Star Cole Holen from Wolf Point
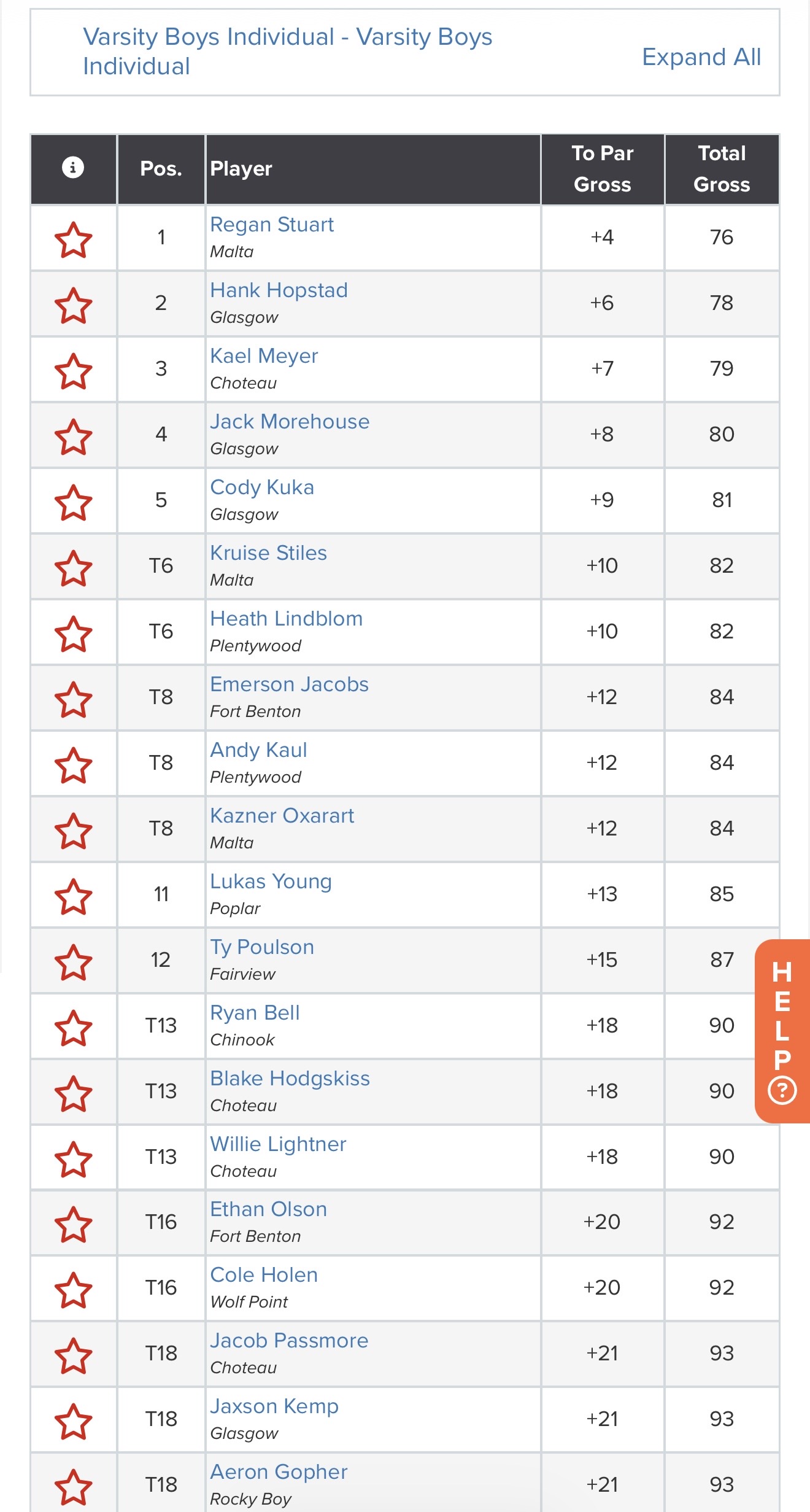 tap(74, 1290)
